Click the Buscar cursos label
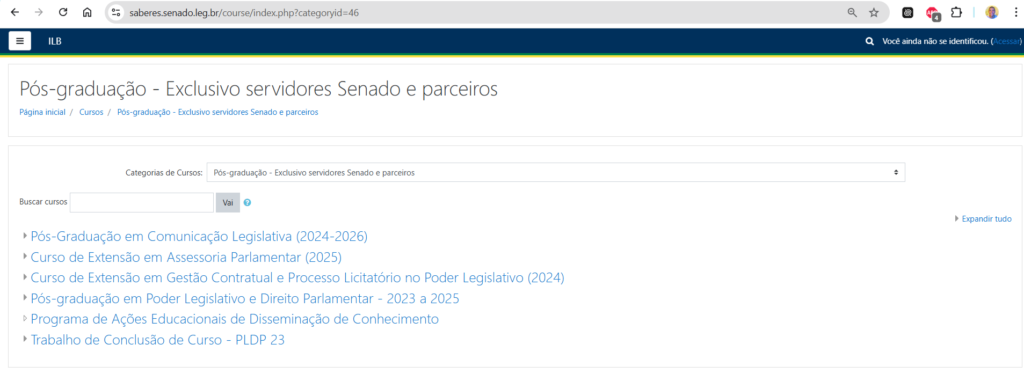 pos(43,202)
